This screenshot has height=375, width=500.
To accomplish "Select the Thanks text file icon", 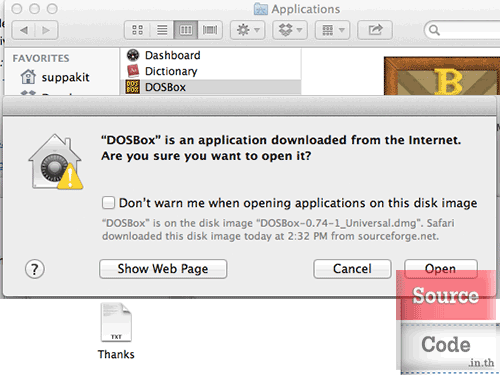I will point(116,322).
